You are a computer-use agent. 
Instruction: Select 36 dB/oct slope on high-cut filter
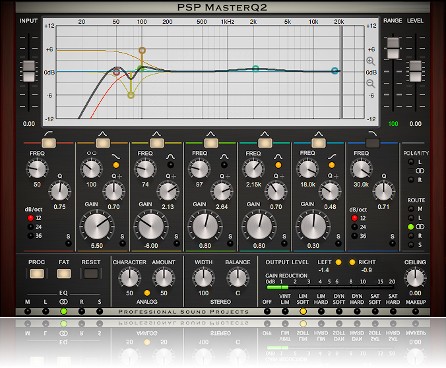coord(354,236)
